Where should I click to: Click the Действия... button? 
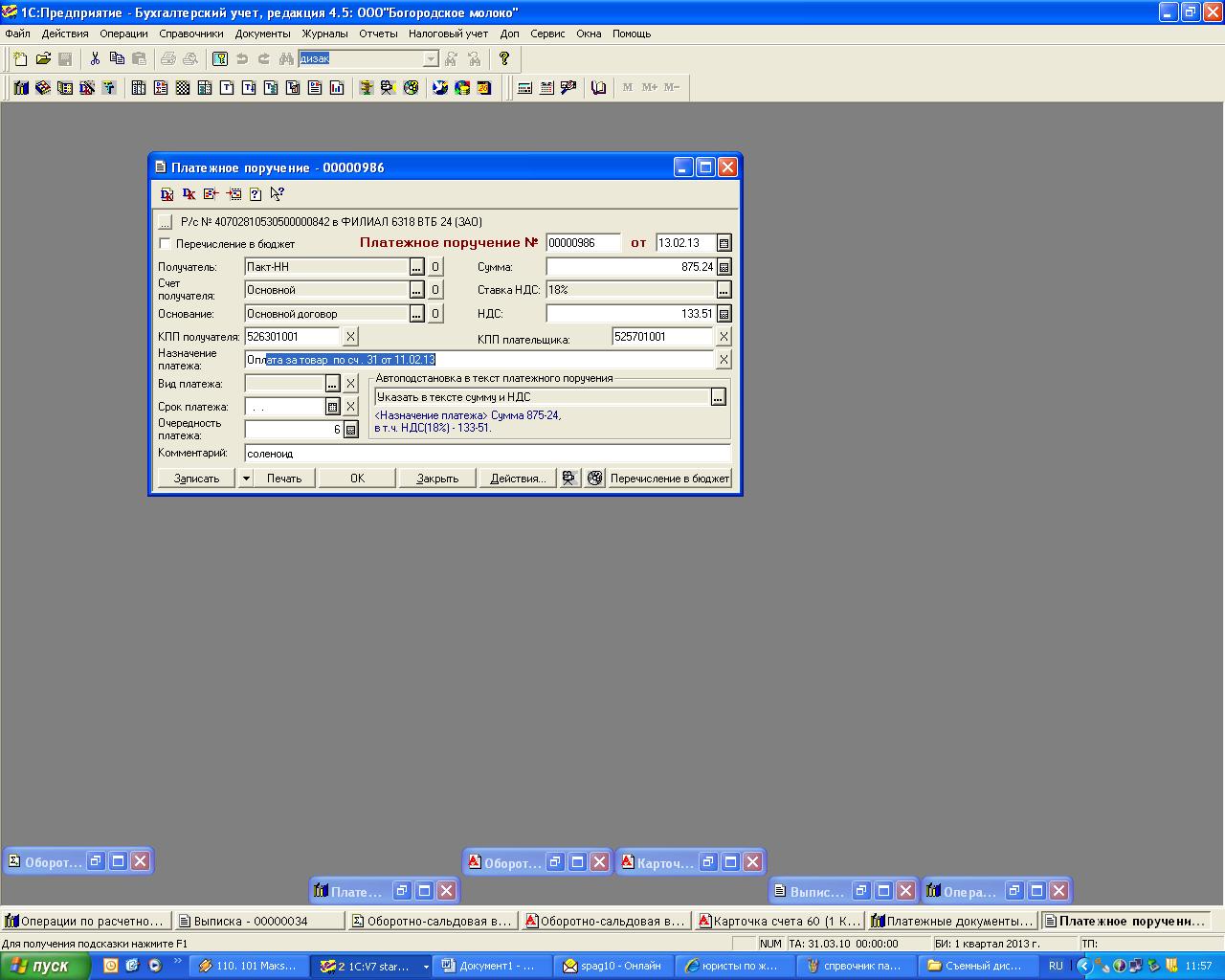(x=518, y=478)
